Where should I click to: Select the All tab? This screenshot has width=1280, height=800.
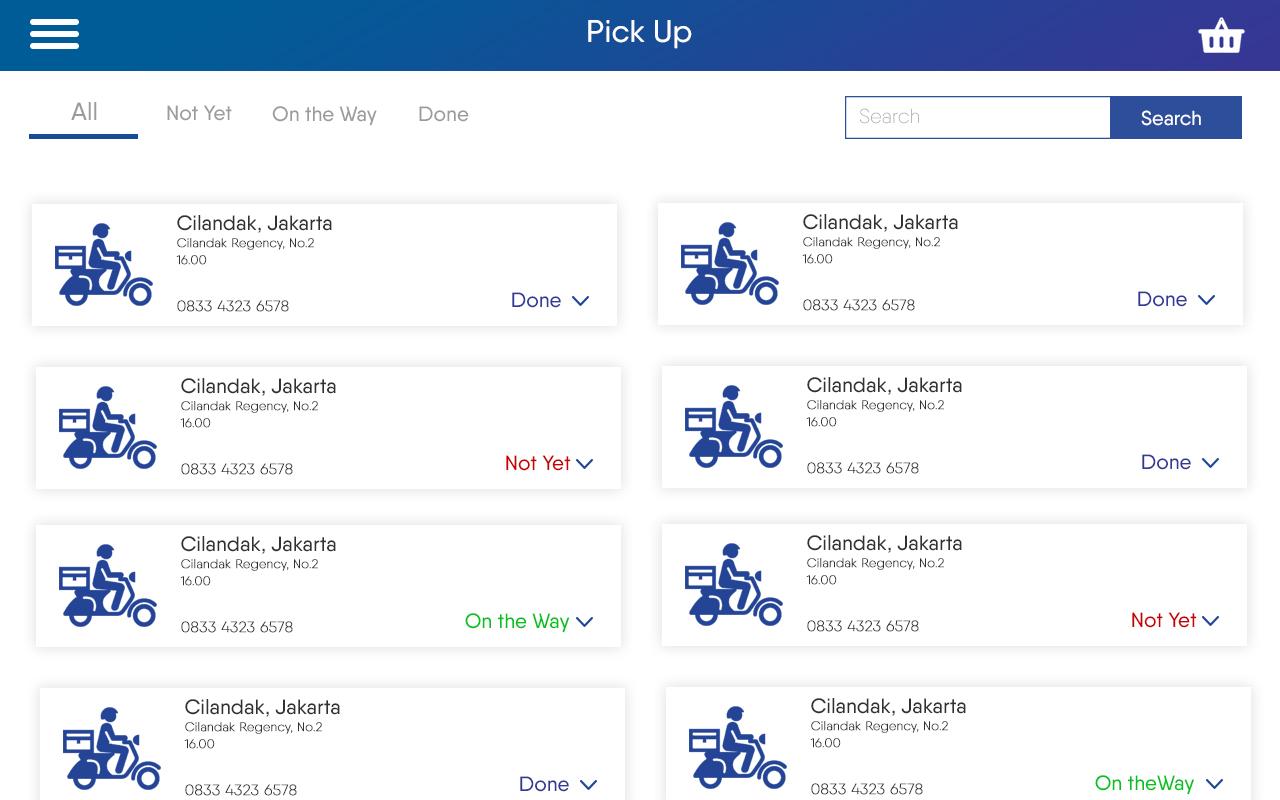pyautogui.click(x=84, y=113)
